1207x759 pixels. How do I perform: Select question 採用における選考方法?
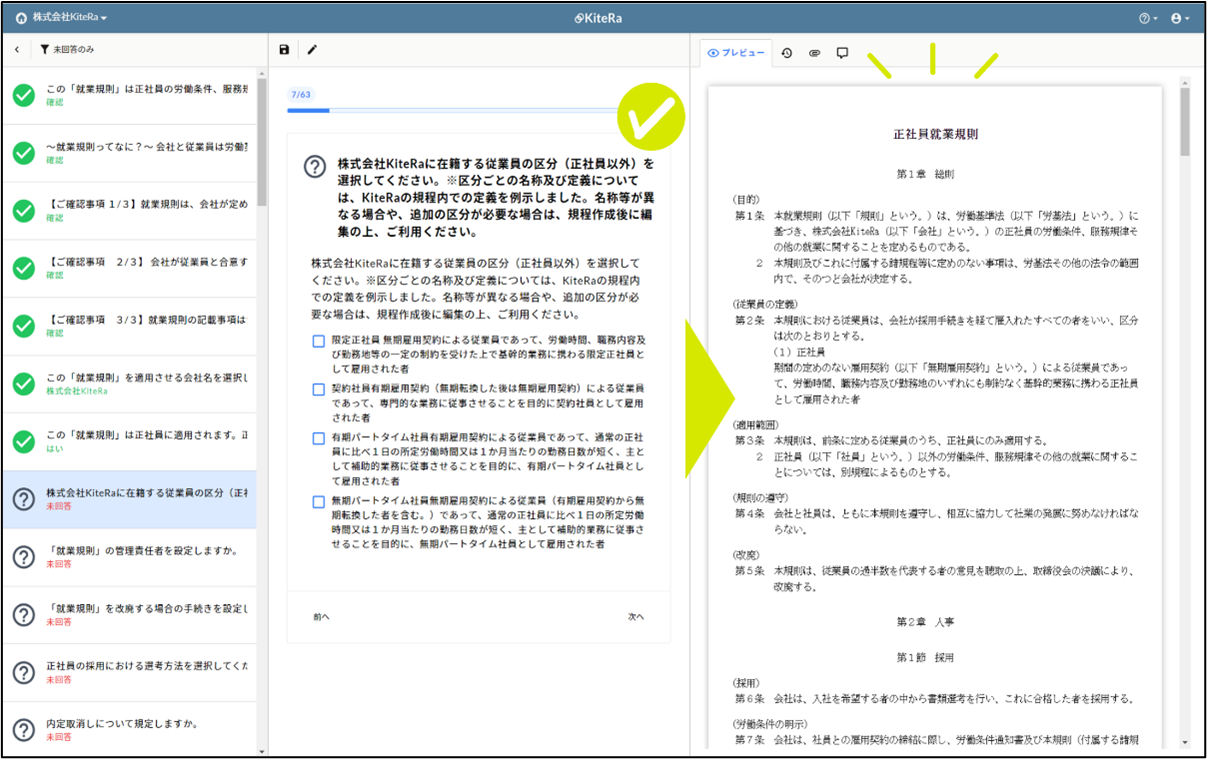click(129, 672)
